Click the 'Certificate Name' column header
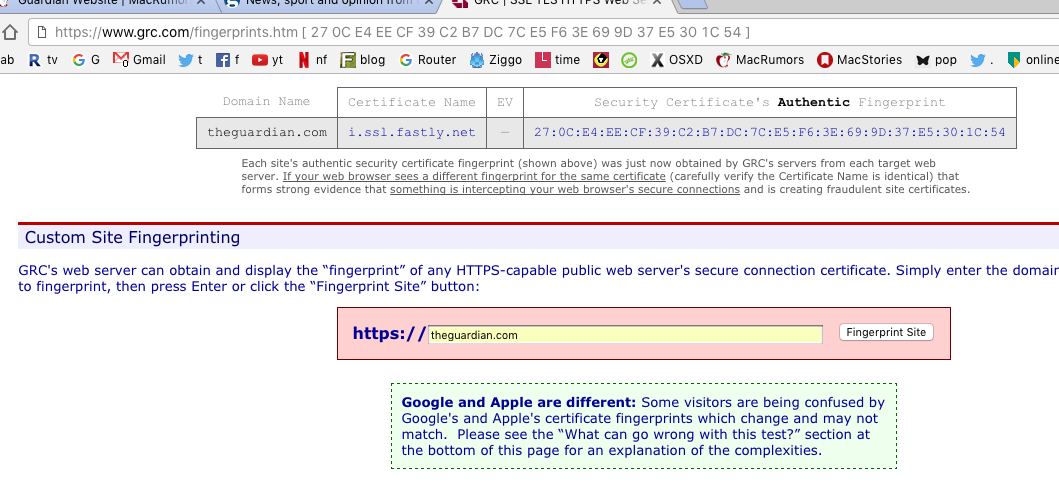Image resolution: width=1059 pixels, height=485 pixels. 412,103
